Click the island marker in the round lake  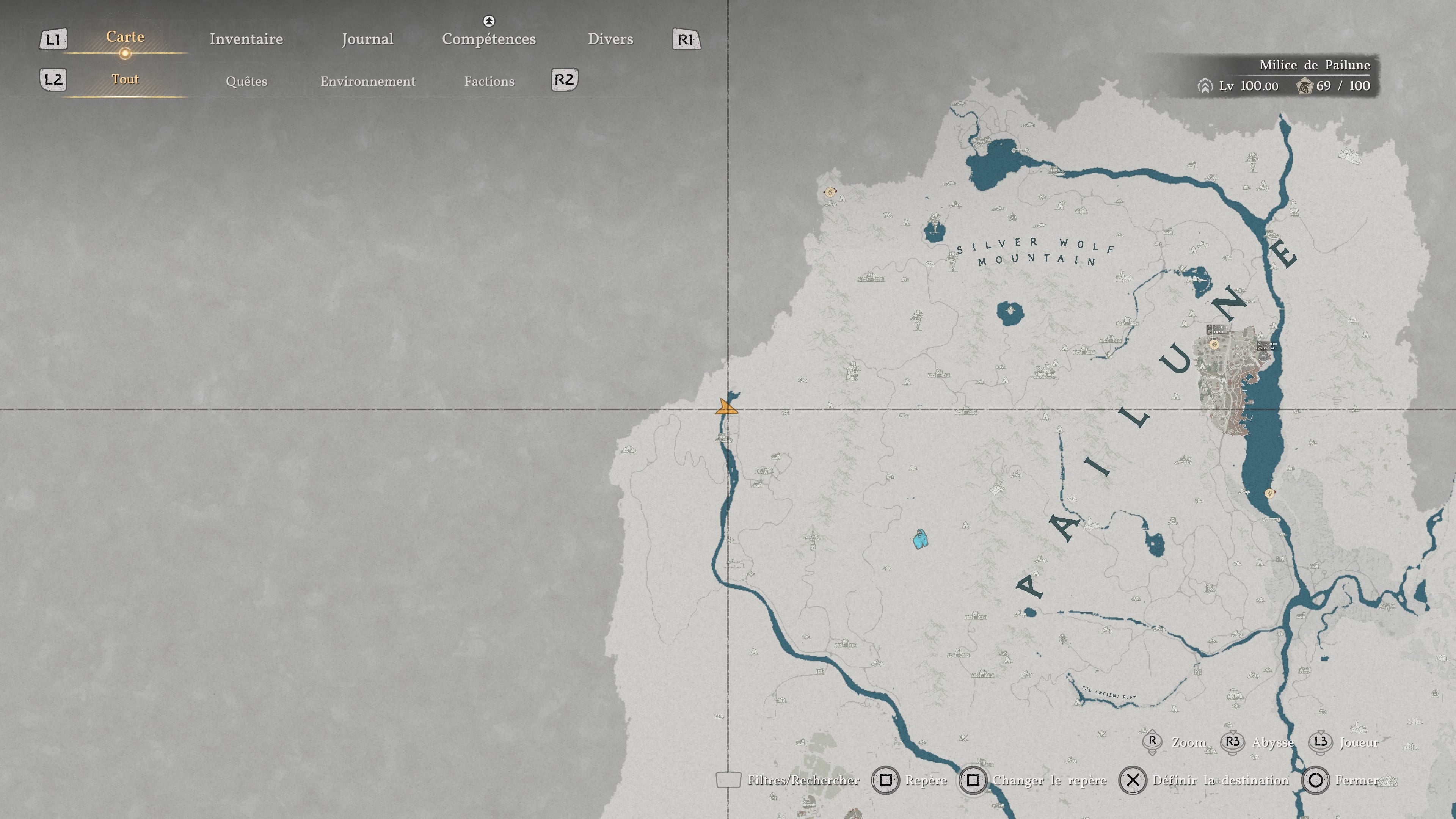coord(1010,310)
